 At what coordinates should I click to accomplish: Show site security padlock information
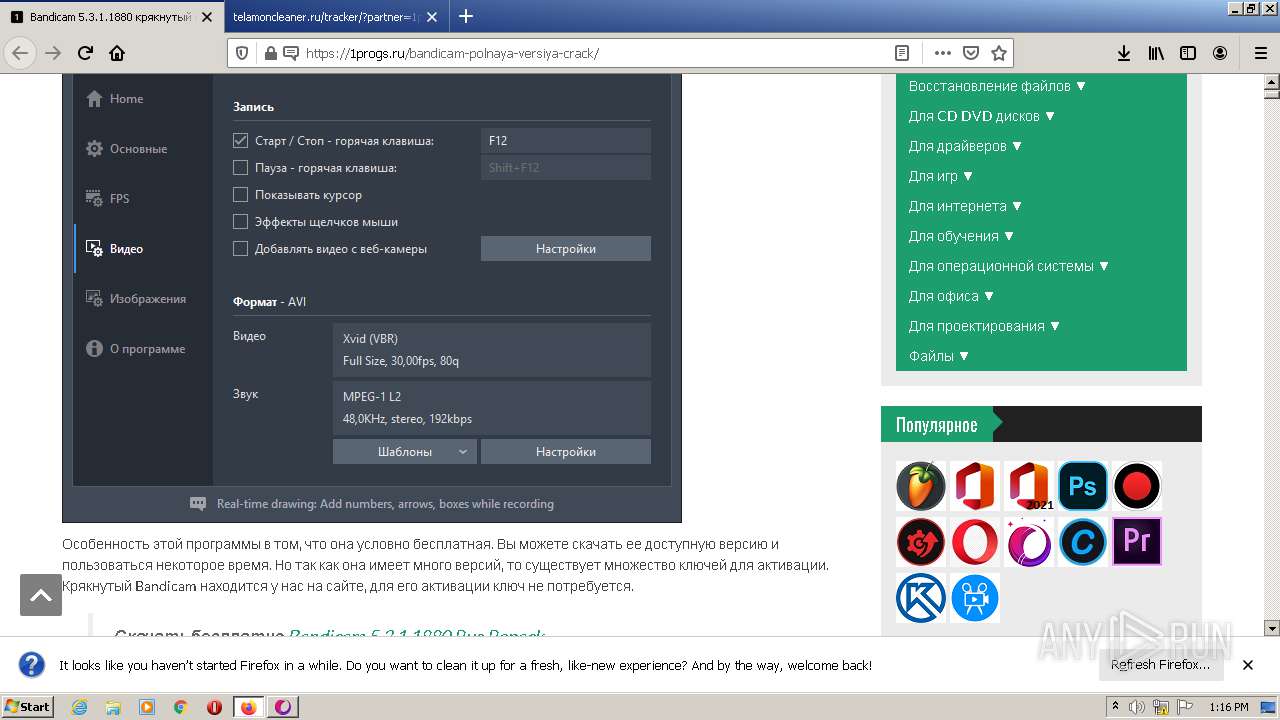pyautogui.click(x=269, y=53)
